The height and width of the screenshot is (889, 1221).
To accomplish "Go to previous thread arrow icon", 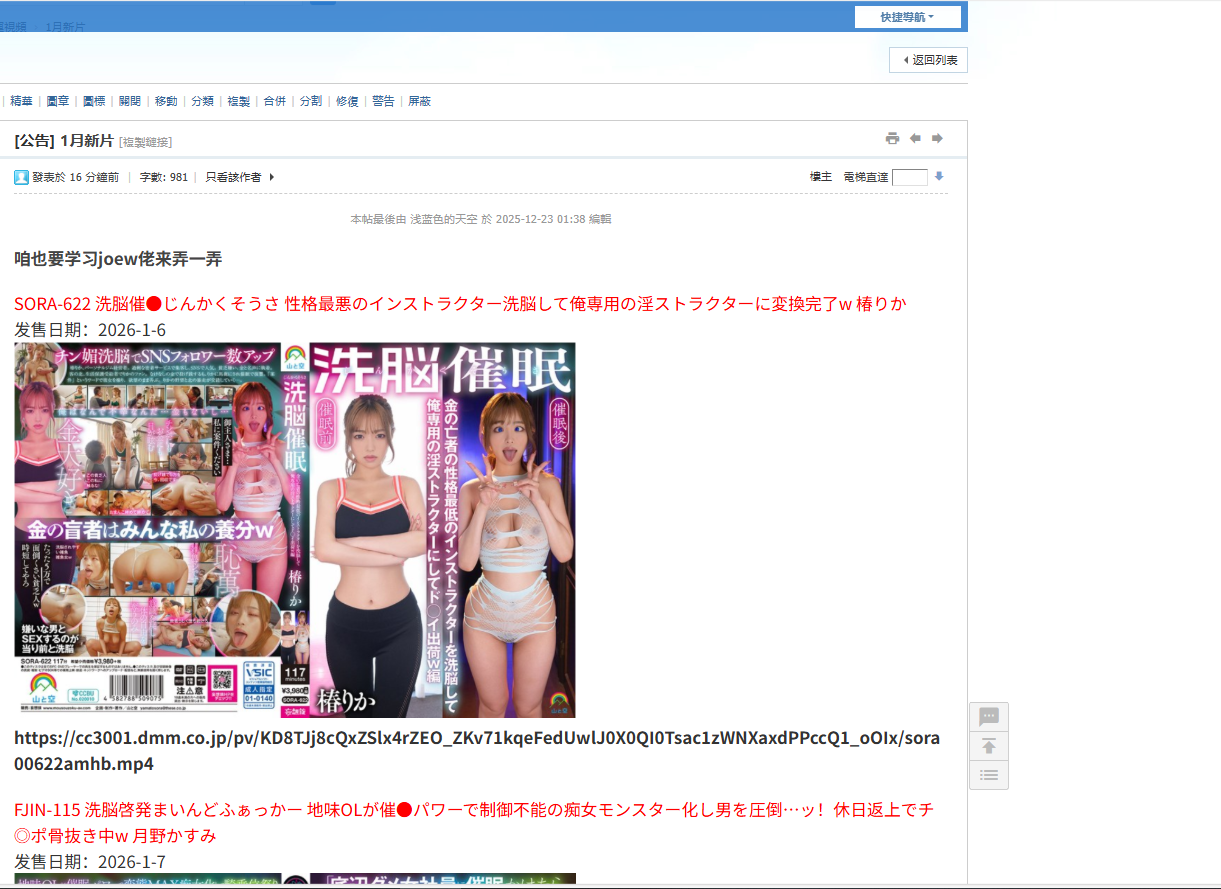I will (915, 138).
